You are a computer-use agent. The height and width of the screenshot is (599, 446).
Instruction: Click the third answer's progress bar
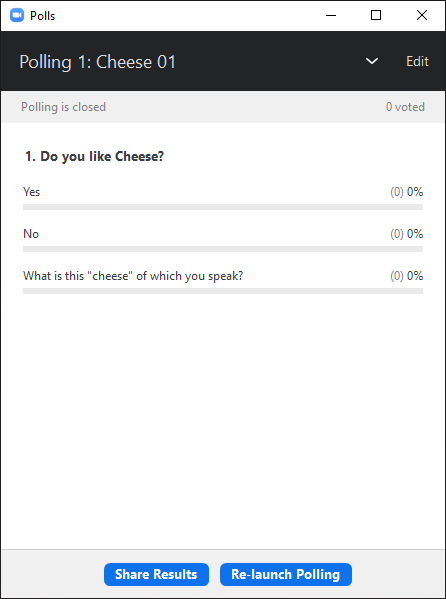pyautogui.click(x=223, y=291)
